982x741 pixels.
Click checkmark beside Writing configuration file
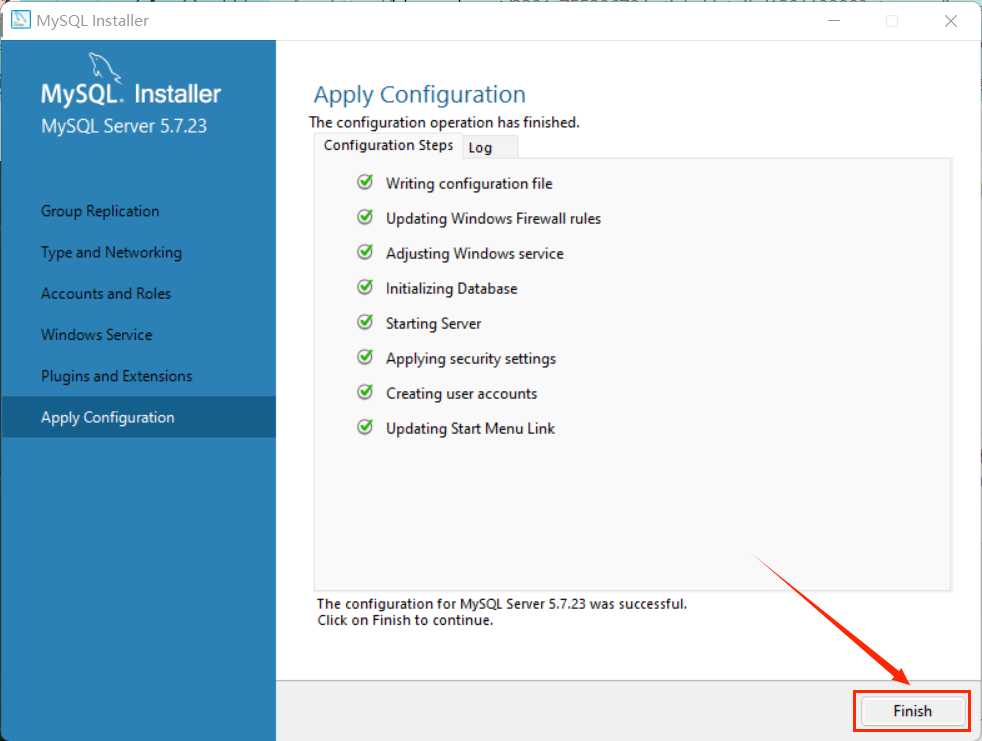tap(365, 182)
